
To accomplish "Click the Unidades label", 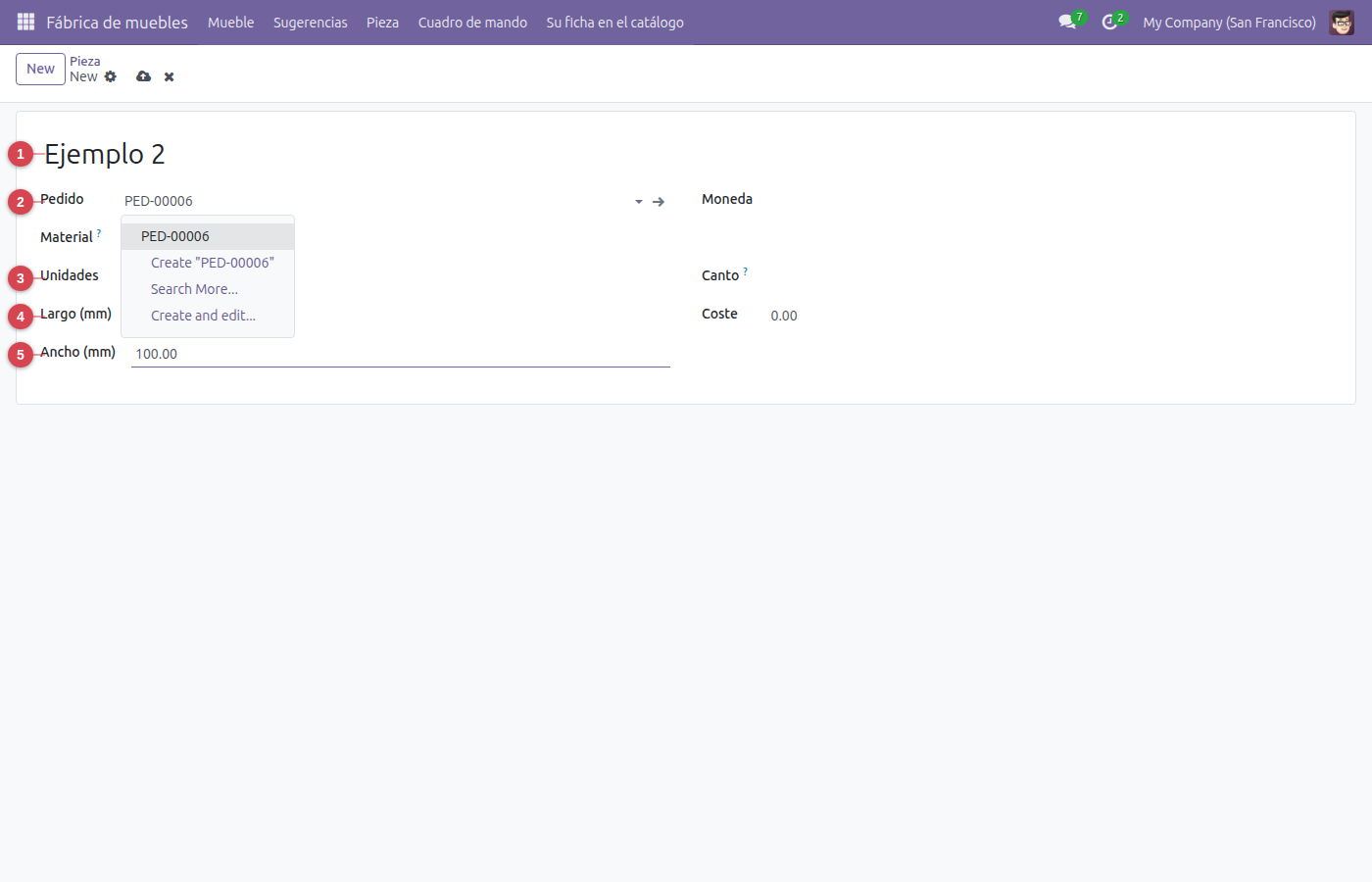I will pyautogui.click(x=70, y=275).
